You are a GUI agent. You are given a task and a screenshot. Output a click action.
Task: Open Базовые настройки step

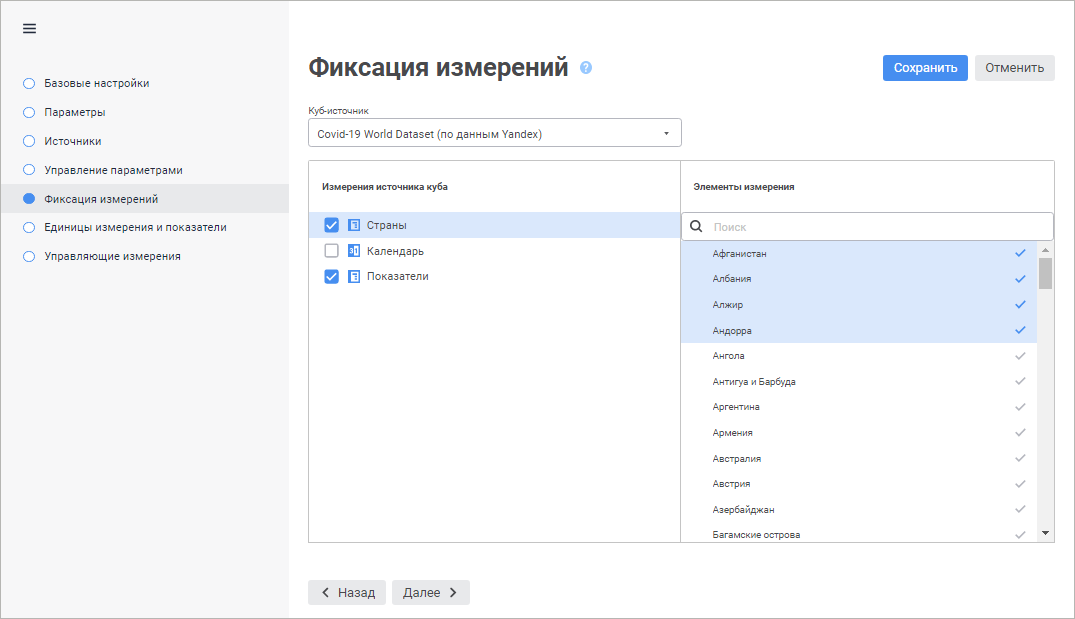click(97, 83)
